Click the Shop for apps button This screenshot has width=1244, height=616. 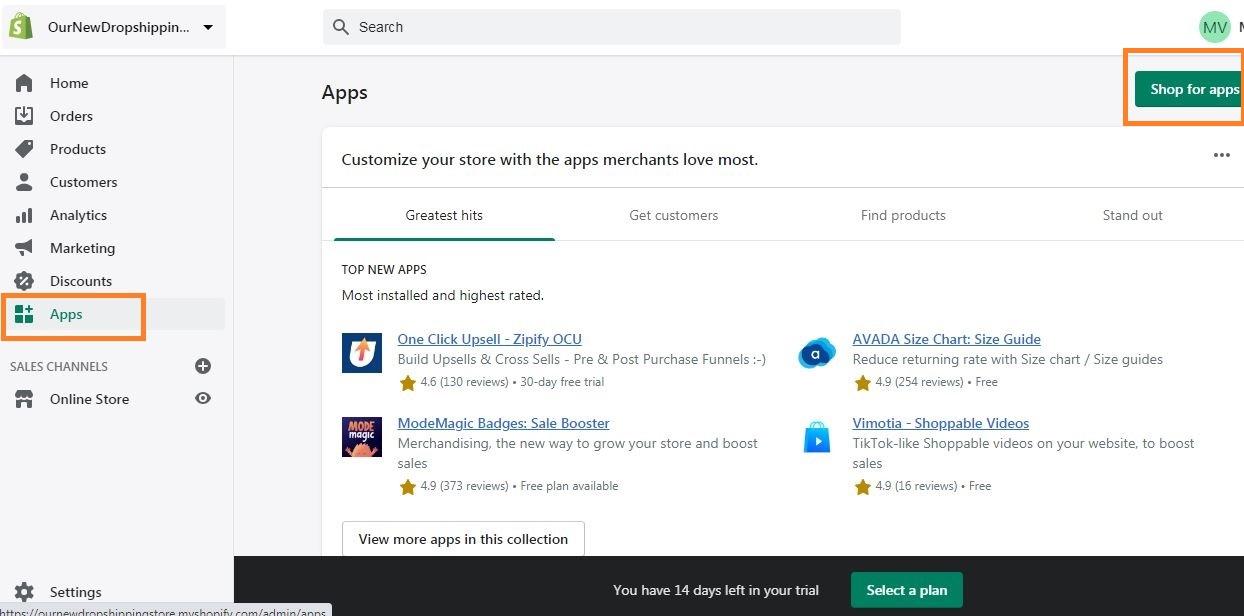pyautogui.click(x=1190, y=89)
